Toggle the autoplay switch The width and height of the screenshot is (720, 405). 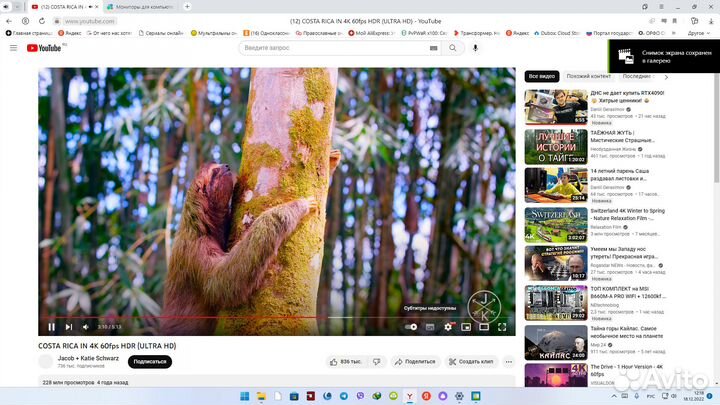click(x=410, y=326)
